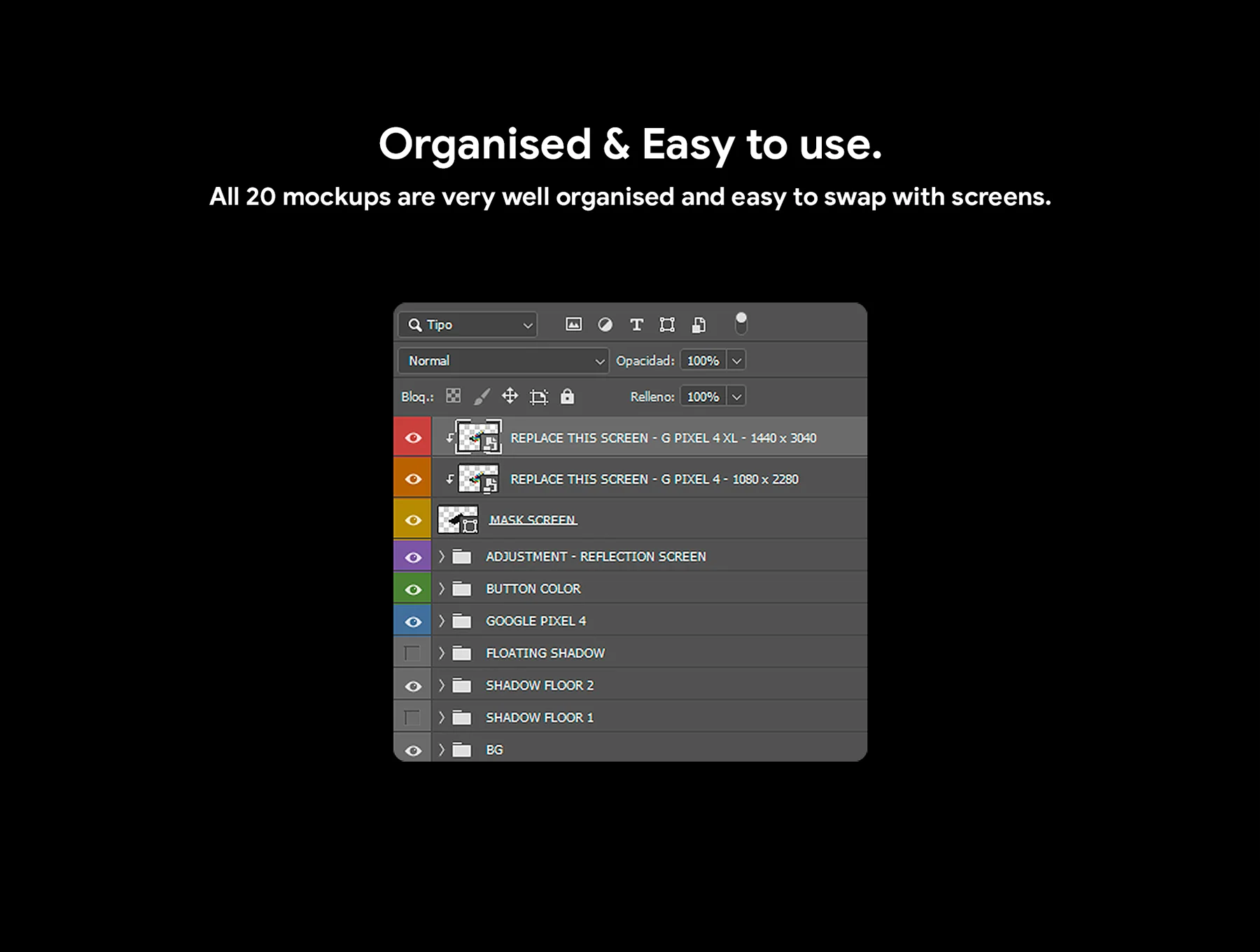Click the Opacidad 100% value field
The width and height of the screenshot is (1260, 952).
click(x=703, y=360)
